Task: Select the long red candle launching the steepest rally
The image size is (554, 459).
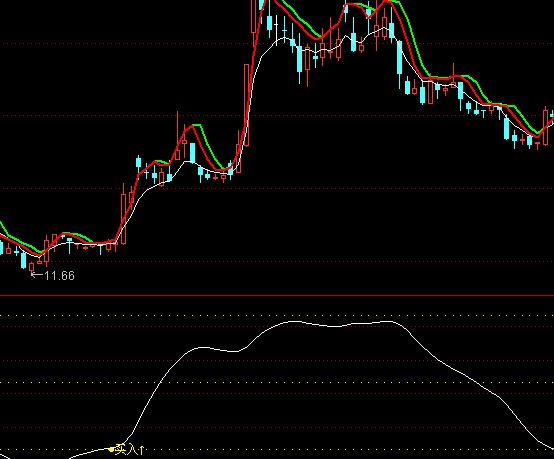Action: [247, 105]
